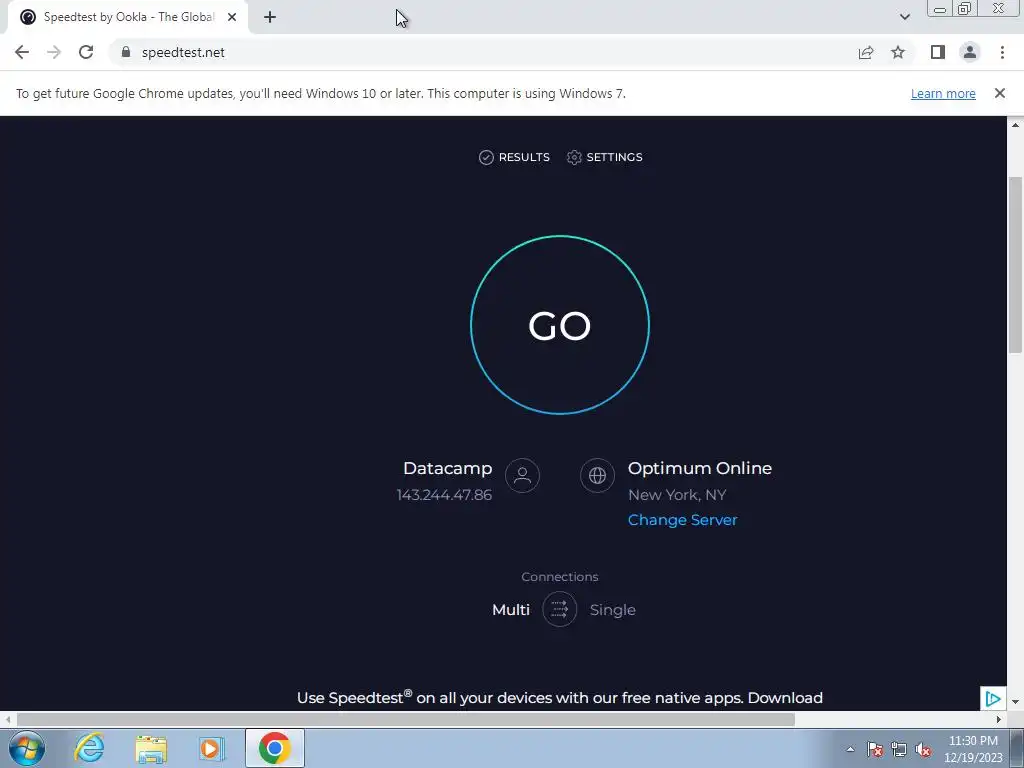
Task: Click Learn more in update notice
Action: (943, 93)
